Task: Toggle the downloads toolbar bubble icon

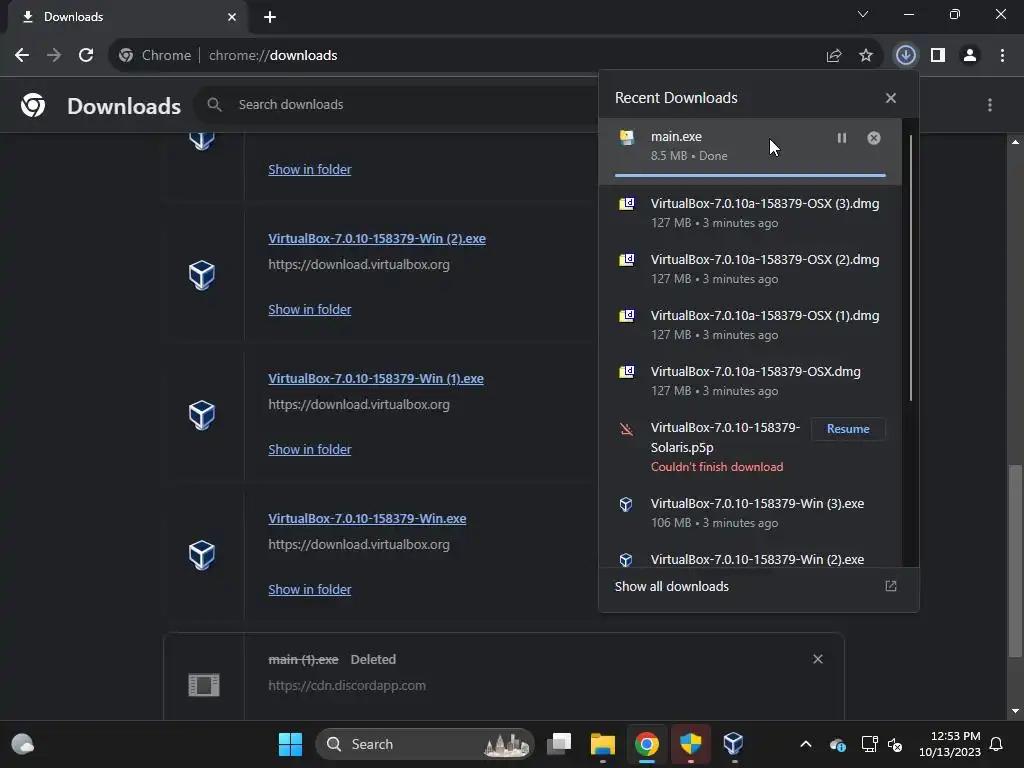Action: pos(905,56)
